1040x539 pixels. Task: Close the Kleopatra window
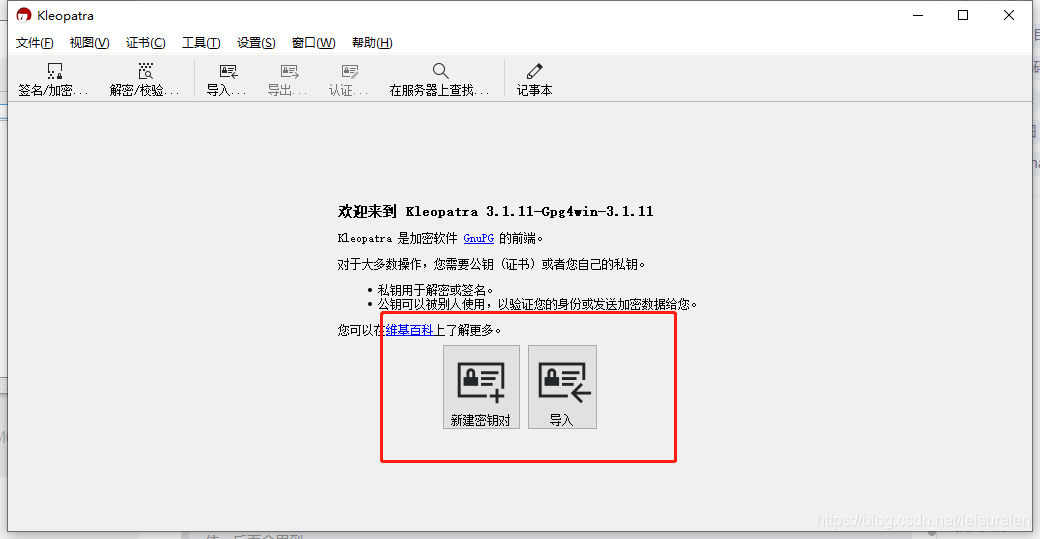point(1009,15)
